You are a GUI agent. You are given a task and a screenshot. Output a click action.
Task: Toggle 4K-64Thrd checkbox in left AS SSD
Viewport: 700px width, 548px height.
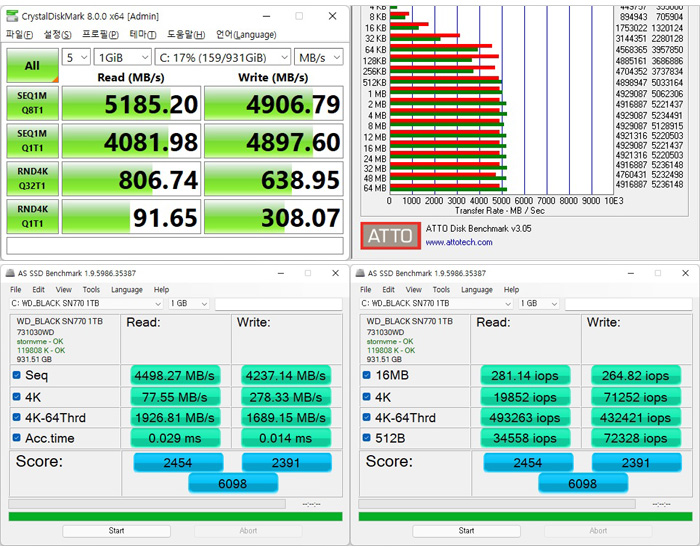17,417
